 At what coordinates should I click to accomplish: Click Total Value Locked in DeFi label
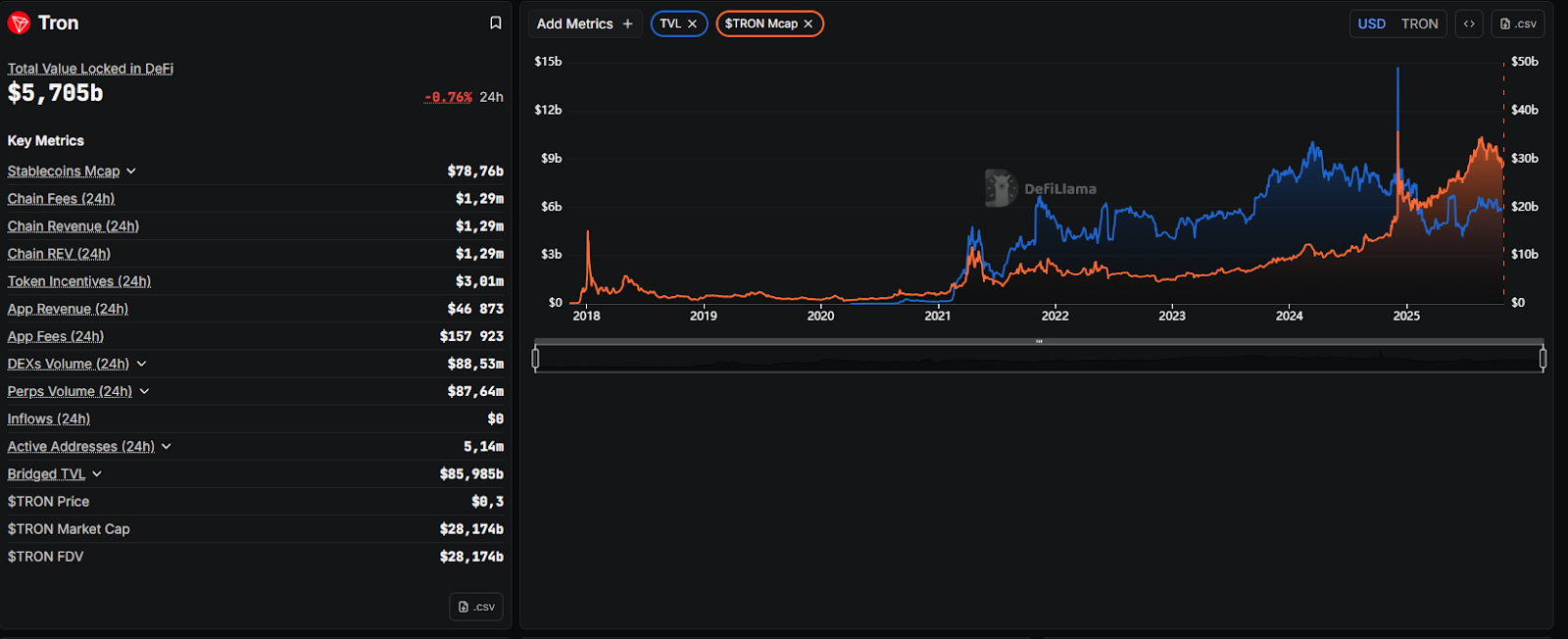click(90, 69)
